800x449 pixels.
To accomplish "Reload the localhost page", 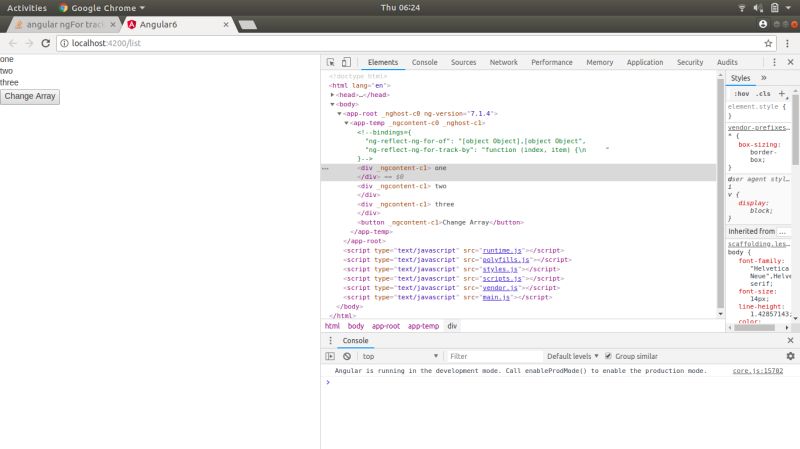I will tap(45, 43).
